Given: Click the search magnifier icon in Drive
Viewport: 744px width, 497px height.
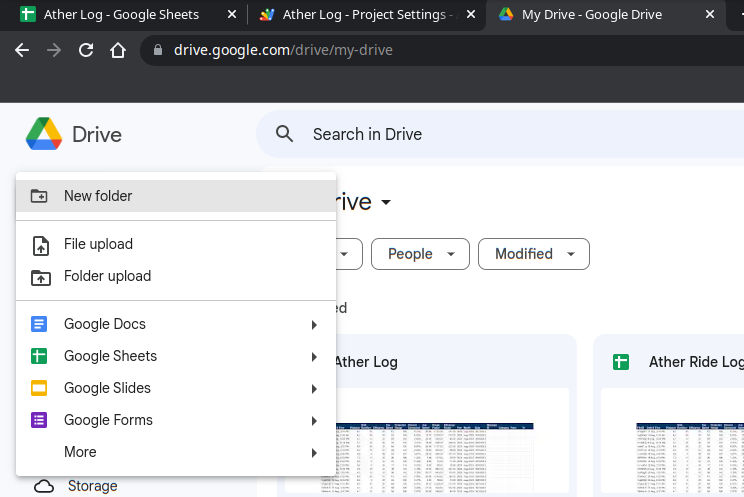Looking at the screenshot, I should (284, 134).
